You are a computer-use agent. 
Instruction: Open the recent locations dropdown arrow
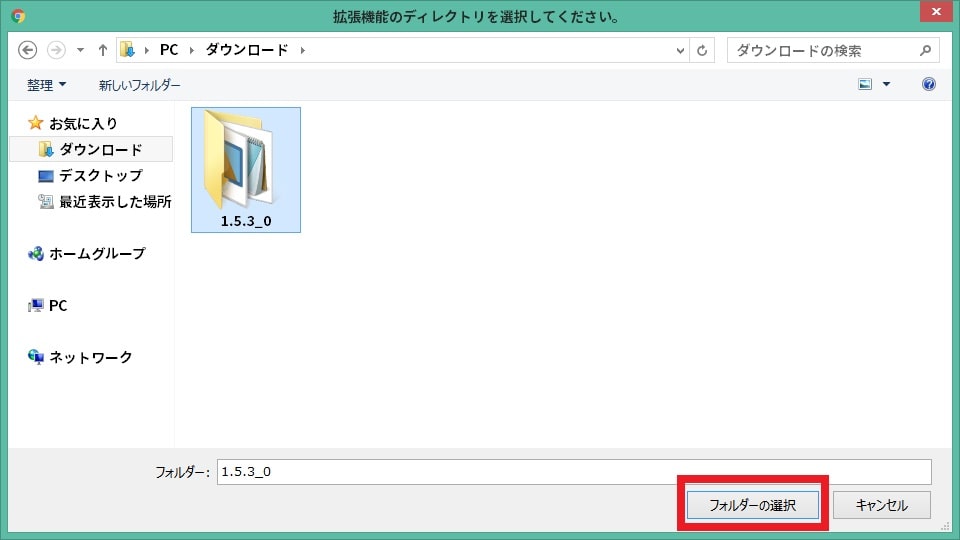(x=80, y=50)
